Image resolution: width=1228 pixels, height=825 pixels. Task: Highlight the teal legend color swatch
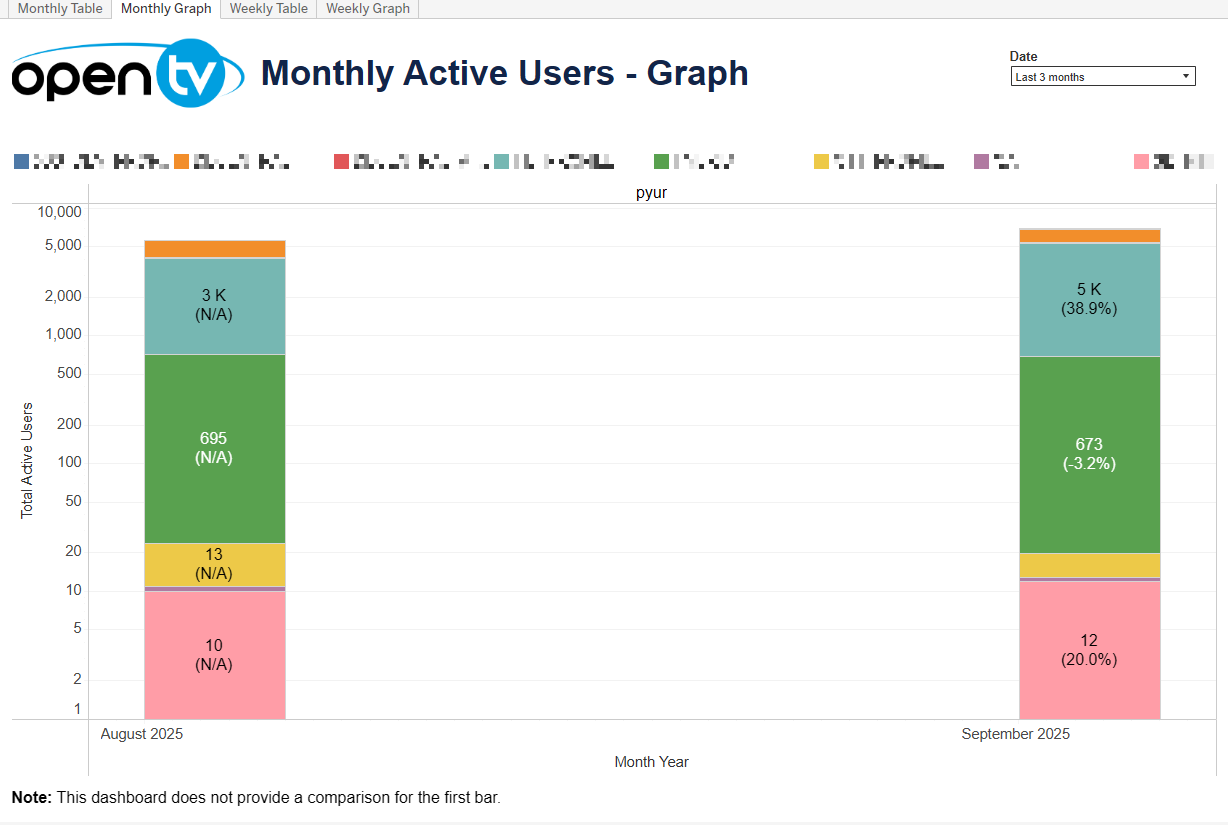[502, 161]
